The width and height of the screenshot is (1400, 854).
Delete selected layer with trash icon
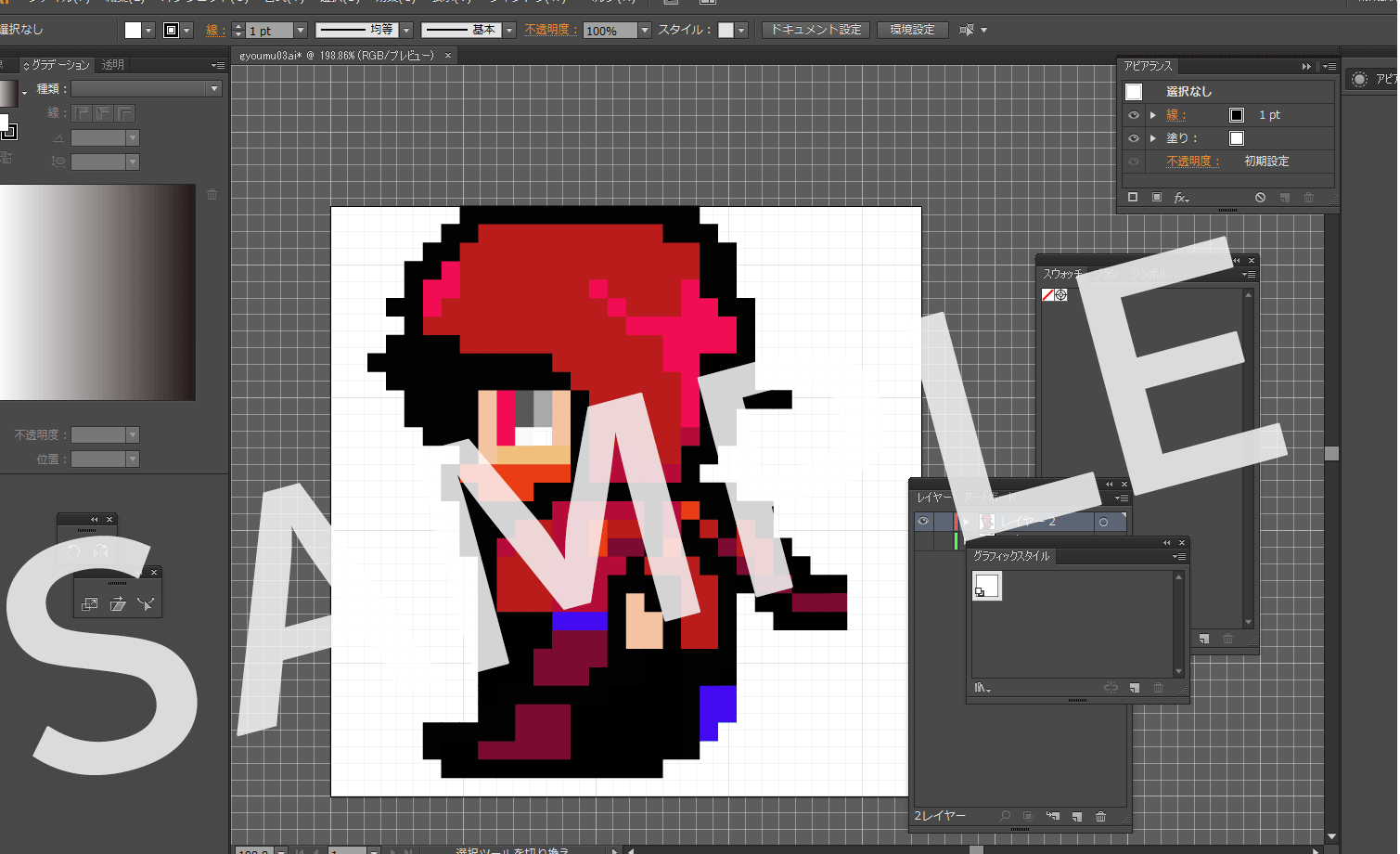[1101, 817]
